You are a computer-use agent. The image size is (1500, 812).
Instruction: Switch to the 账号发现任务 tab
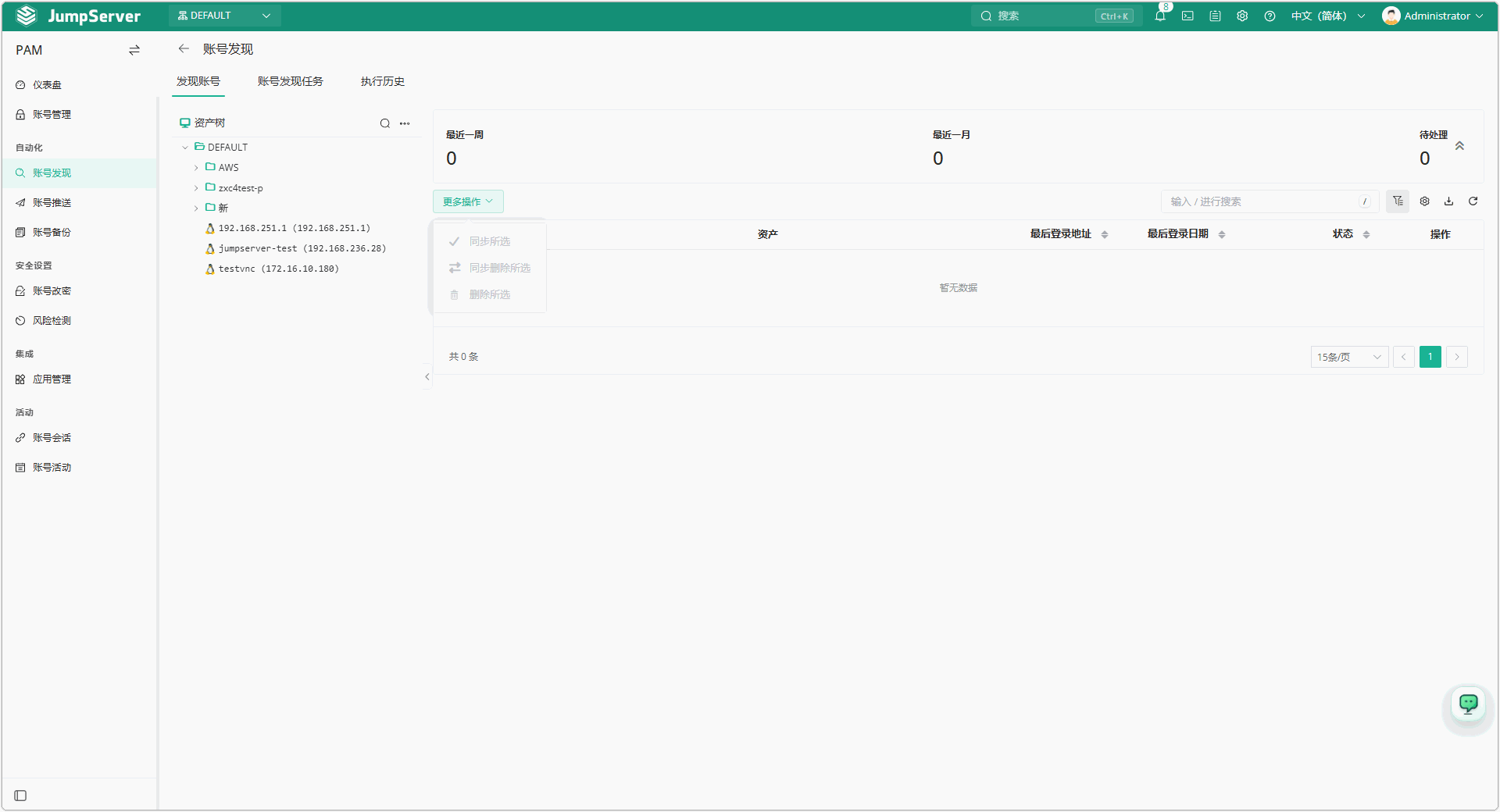point(291,81)
